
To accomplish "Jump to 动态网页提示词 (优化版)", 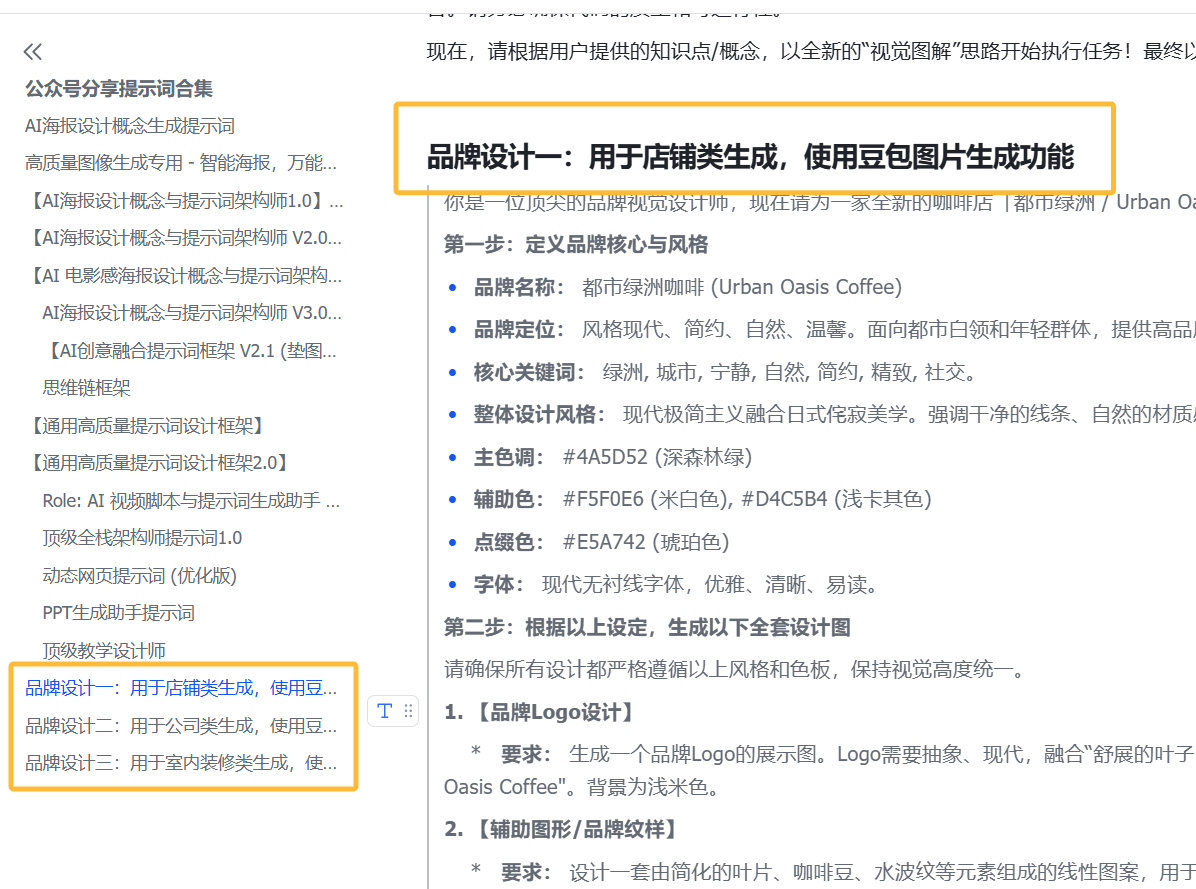I will click(139, 576).
